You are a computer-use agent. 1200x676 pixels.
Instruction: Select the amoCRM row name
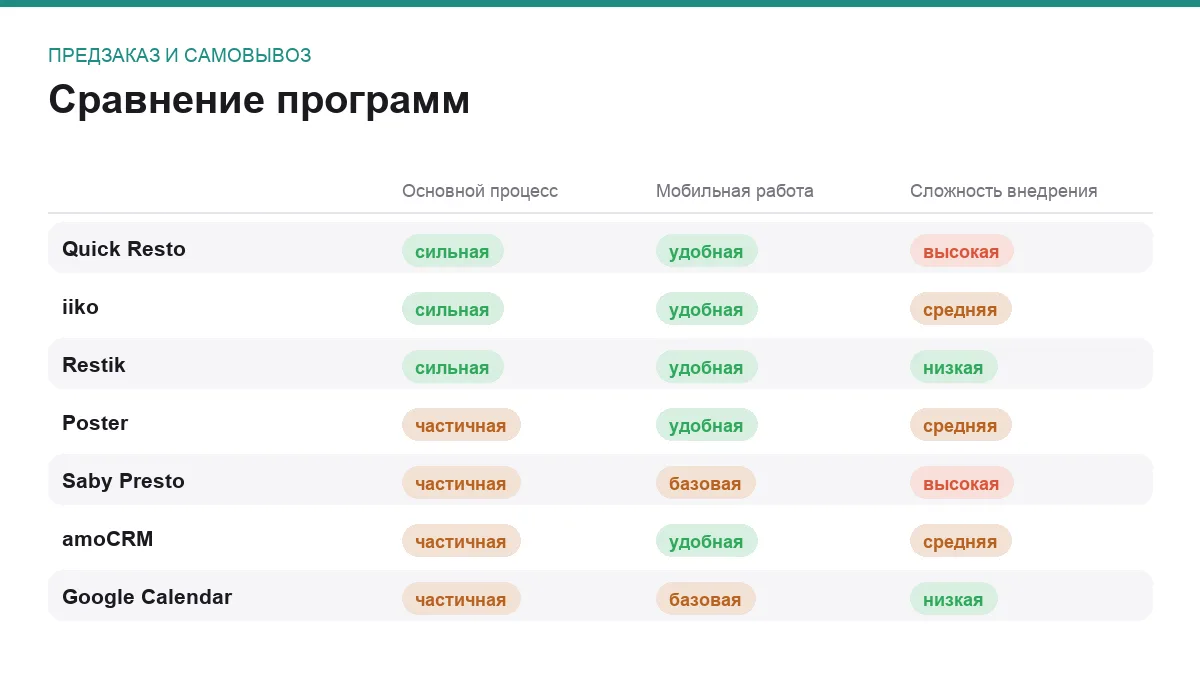tap(108, 539)
